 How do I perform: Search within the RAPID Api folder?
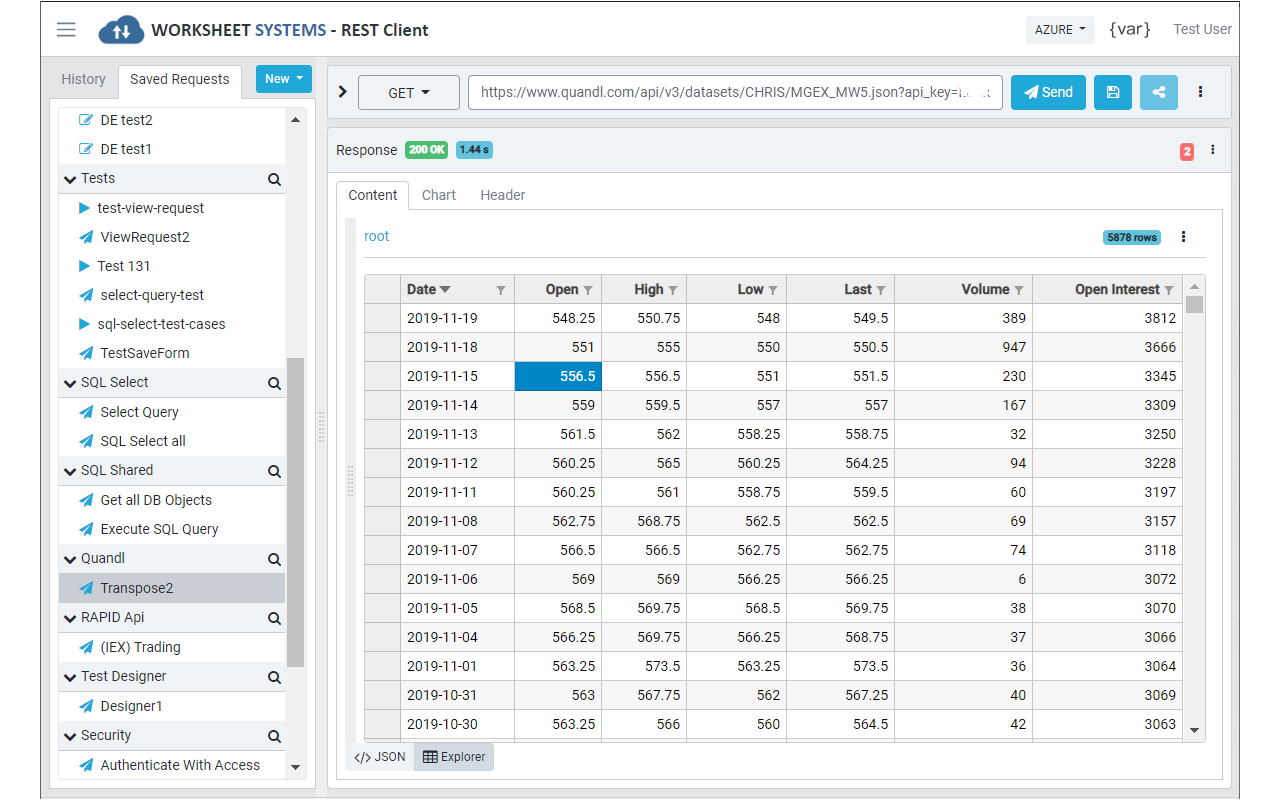click(274, 619)
